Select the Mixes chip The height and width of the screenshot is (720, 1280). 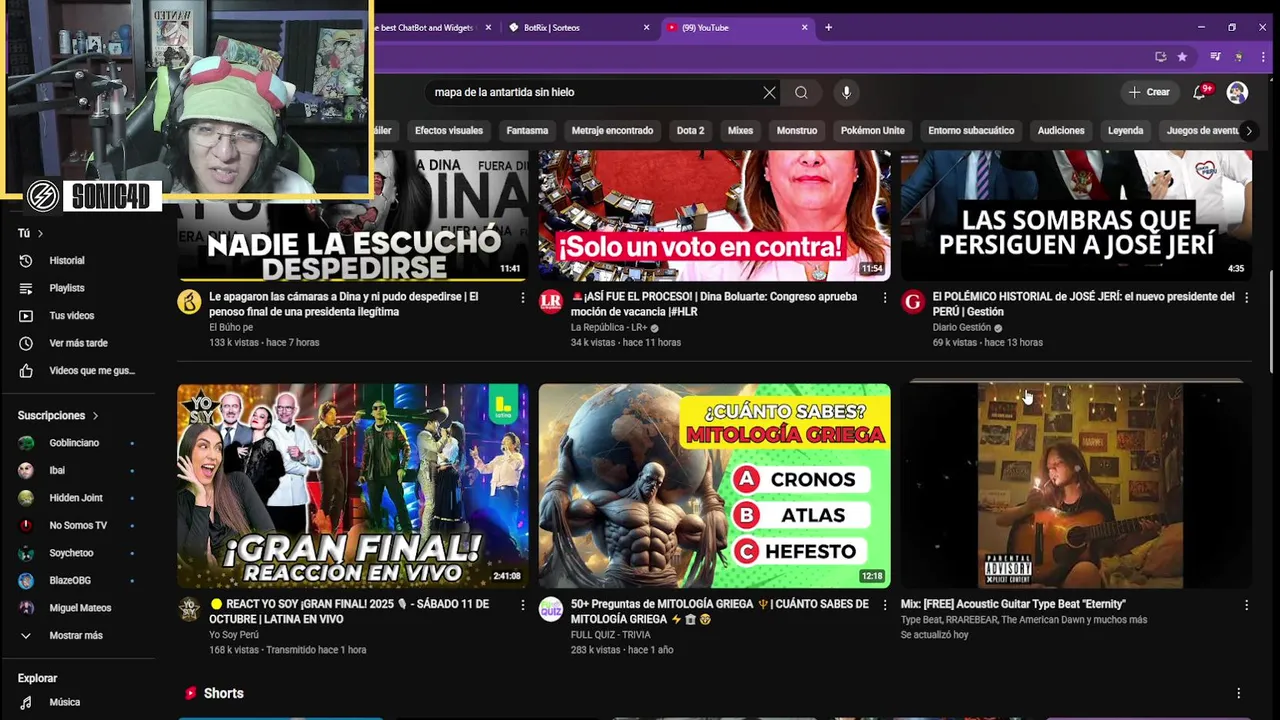click(740, 131)
